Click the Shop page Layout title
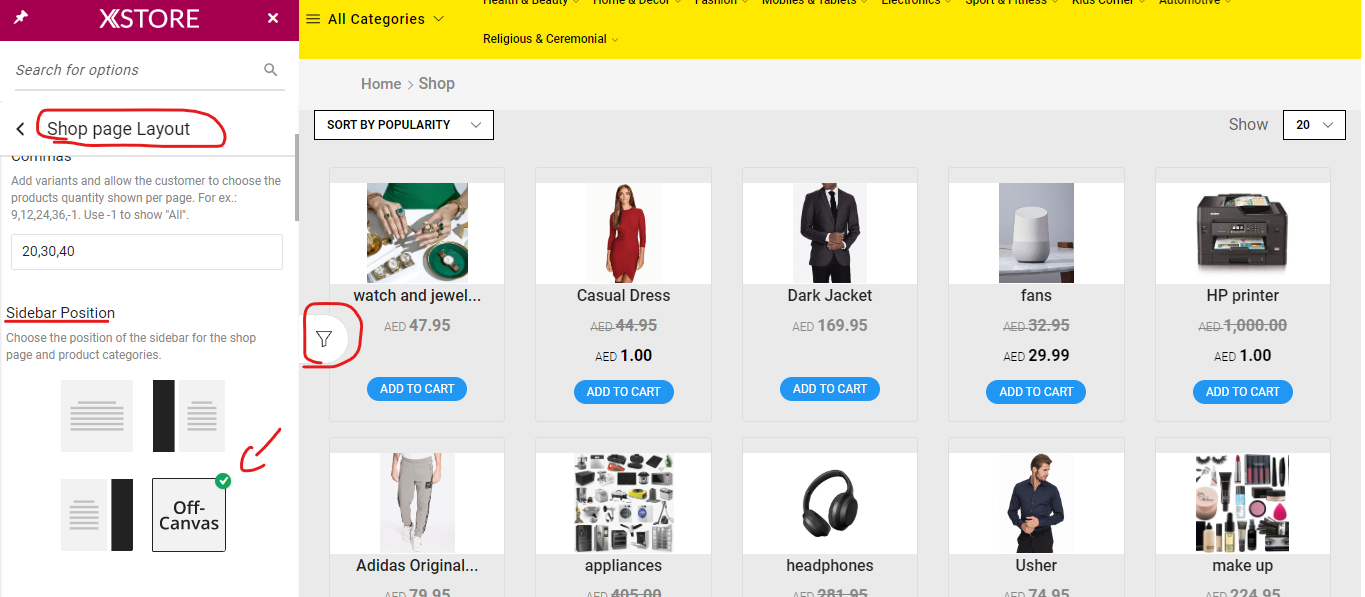 click(118, 129)
